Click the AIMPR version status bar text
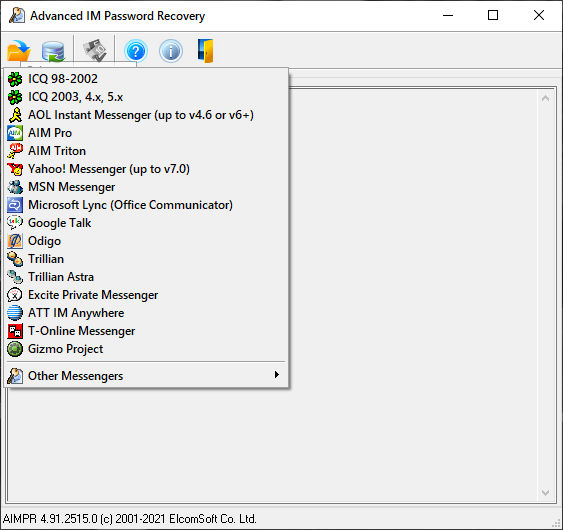 [x=130, y=519]
